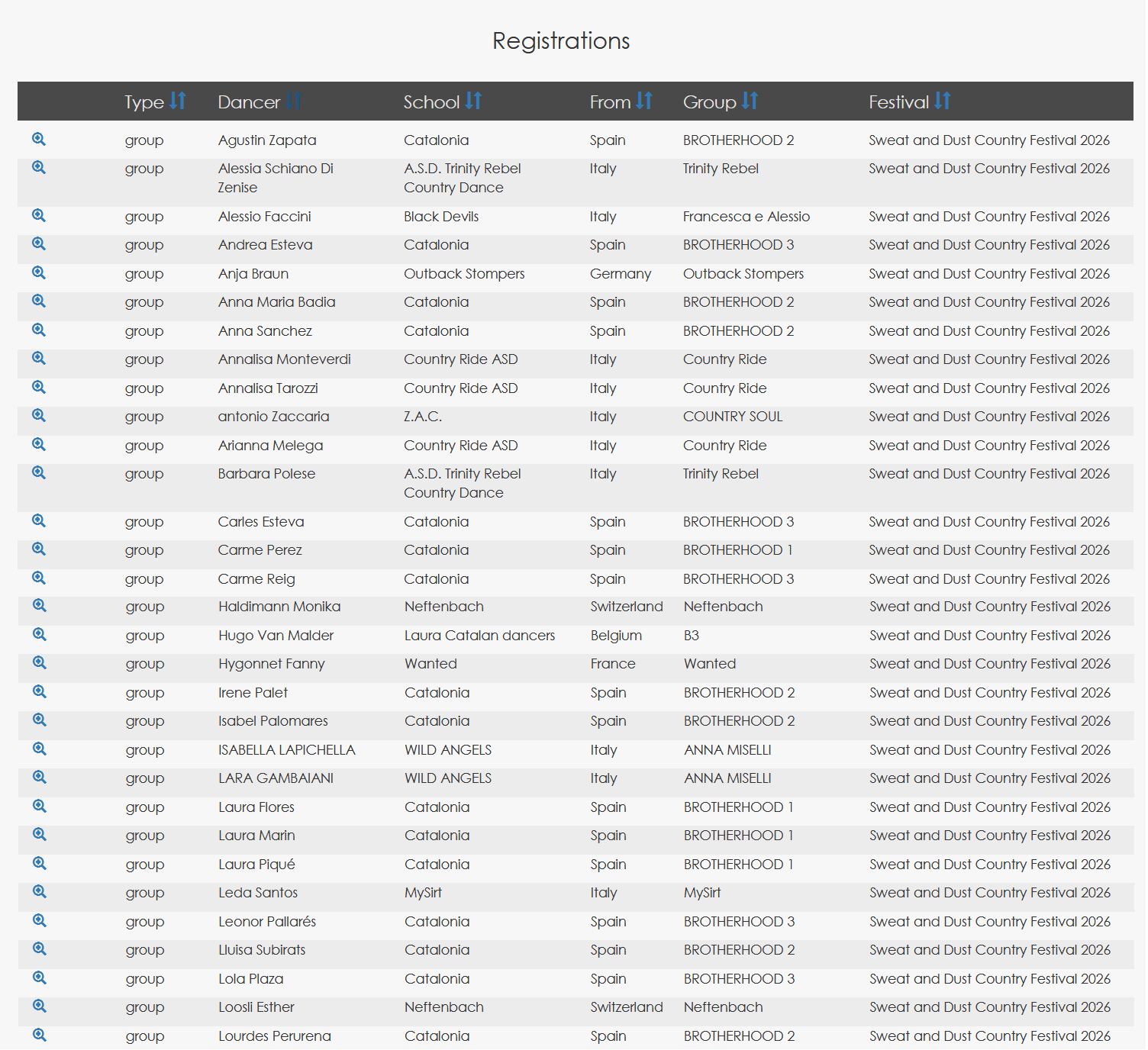Sort by Dancer using its arrows icon
Image resolution: width=1148 pixels, height=1050 pixels.
[294, 101]
